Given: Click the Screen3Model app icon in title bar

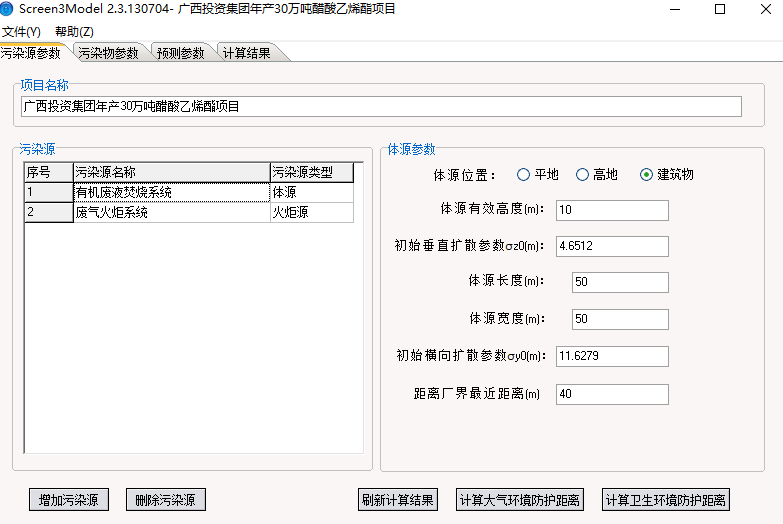Looking at the screenshot, I should click(x=6, y=8).
